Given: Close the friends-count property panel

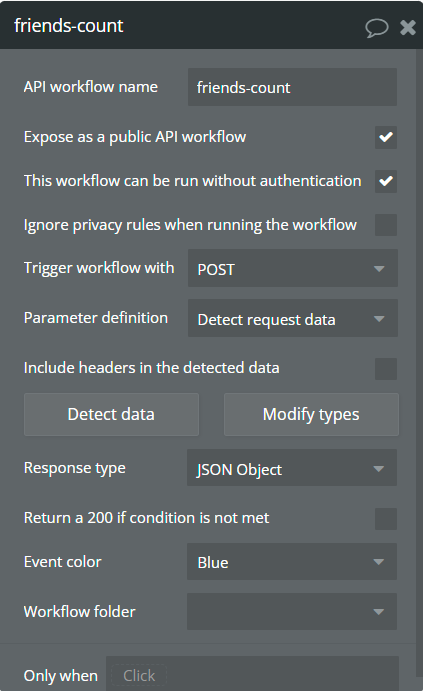Looking at the screenshot, I should coord(408,27).
